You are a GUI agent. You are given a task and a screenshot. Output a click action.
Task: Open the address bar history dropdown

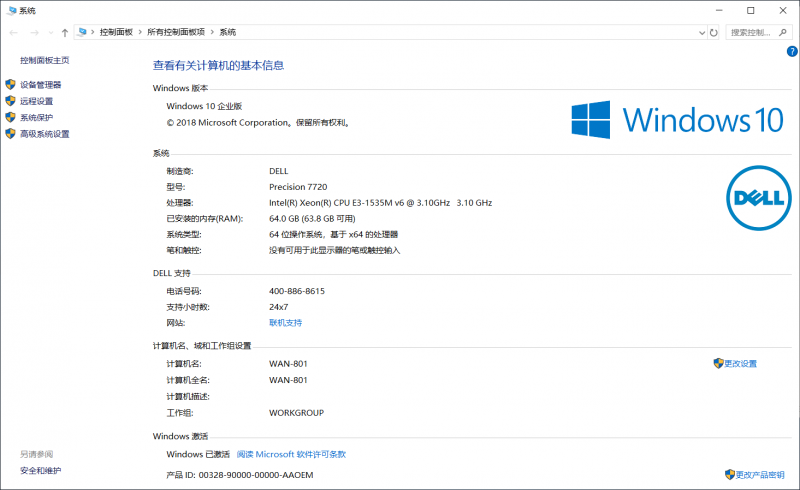pyautogui.click(x=702, y=33)
